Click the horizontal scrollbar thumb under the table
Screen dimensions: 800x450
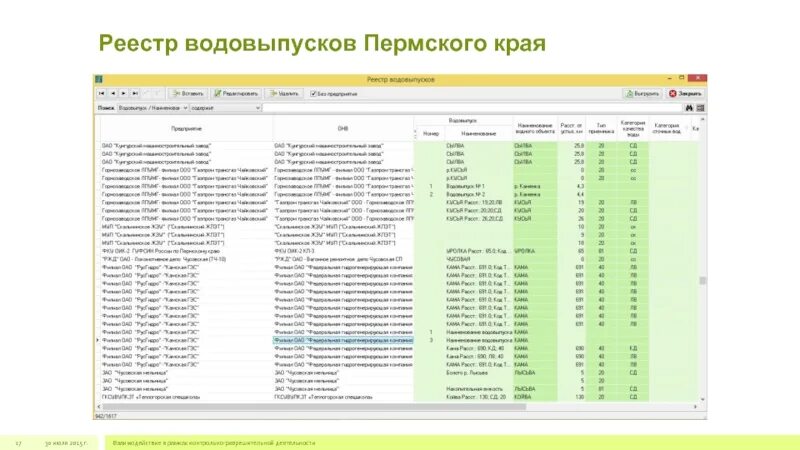point(314,407)
